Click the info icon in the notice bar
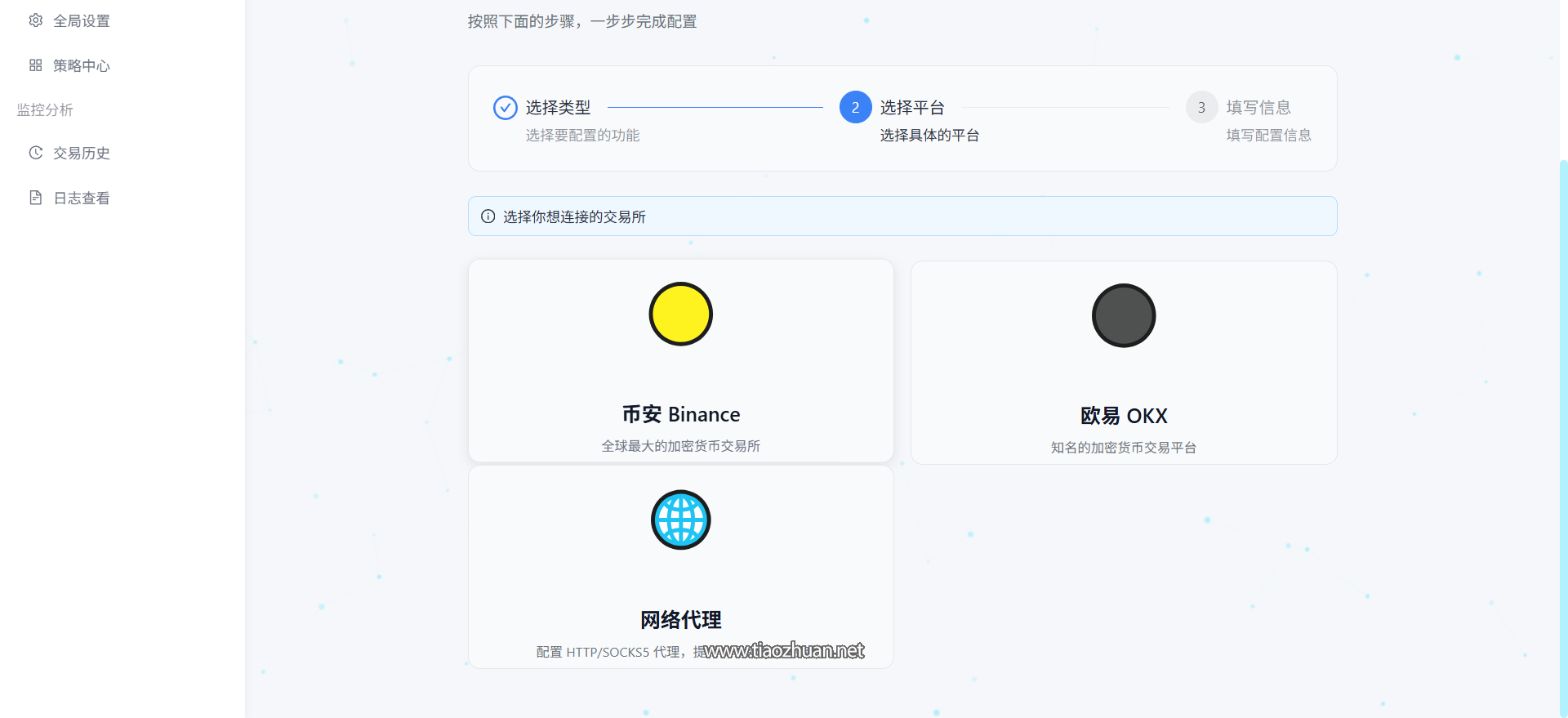1568x718 pixels. point(488,216)
